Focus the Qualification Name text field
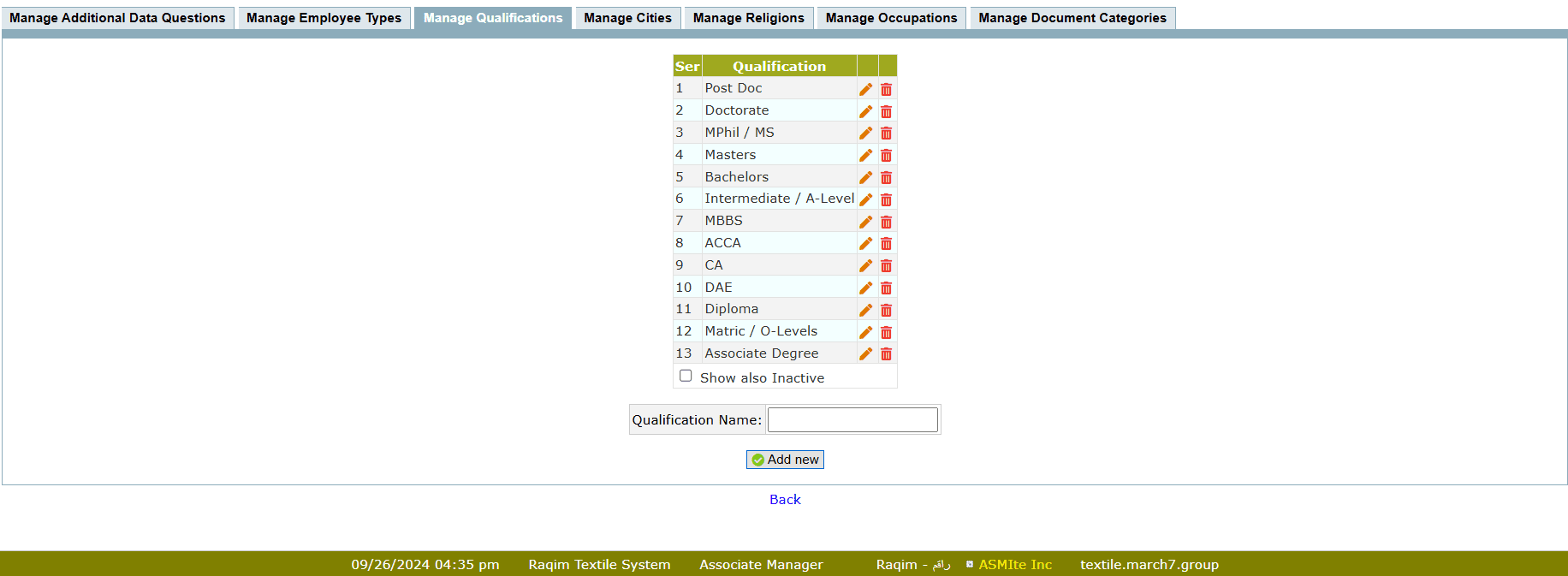 point(852,419)
